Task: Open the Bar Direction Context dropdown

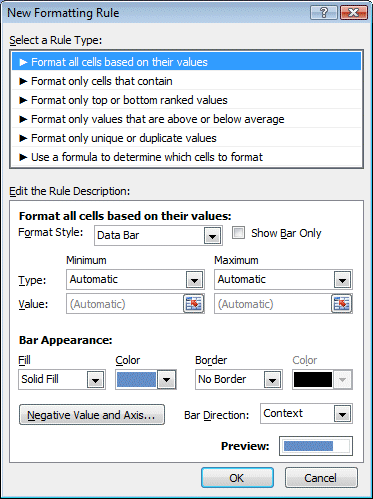Action: pos(306,414)
